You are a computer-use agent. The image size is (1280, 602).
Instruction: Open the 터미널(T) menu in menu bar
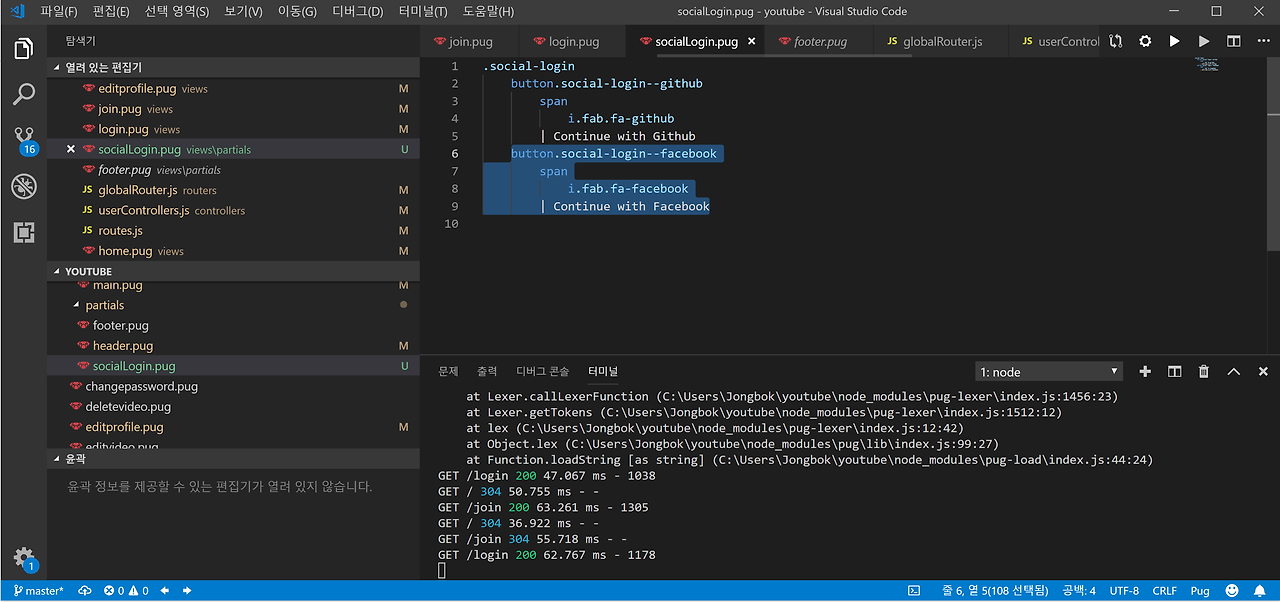point(421,12)
